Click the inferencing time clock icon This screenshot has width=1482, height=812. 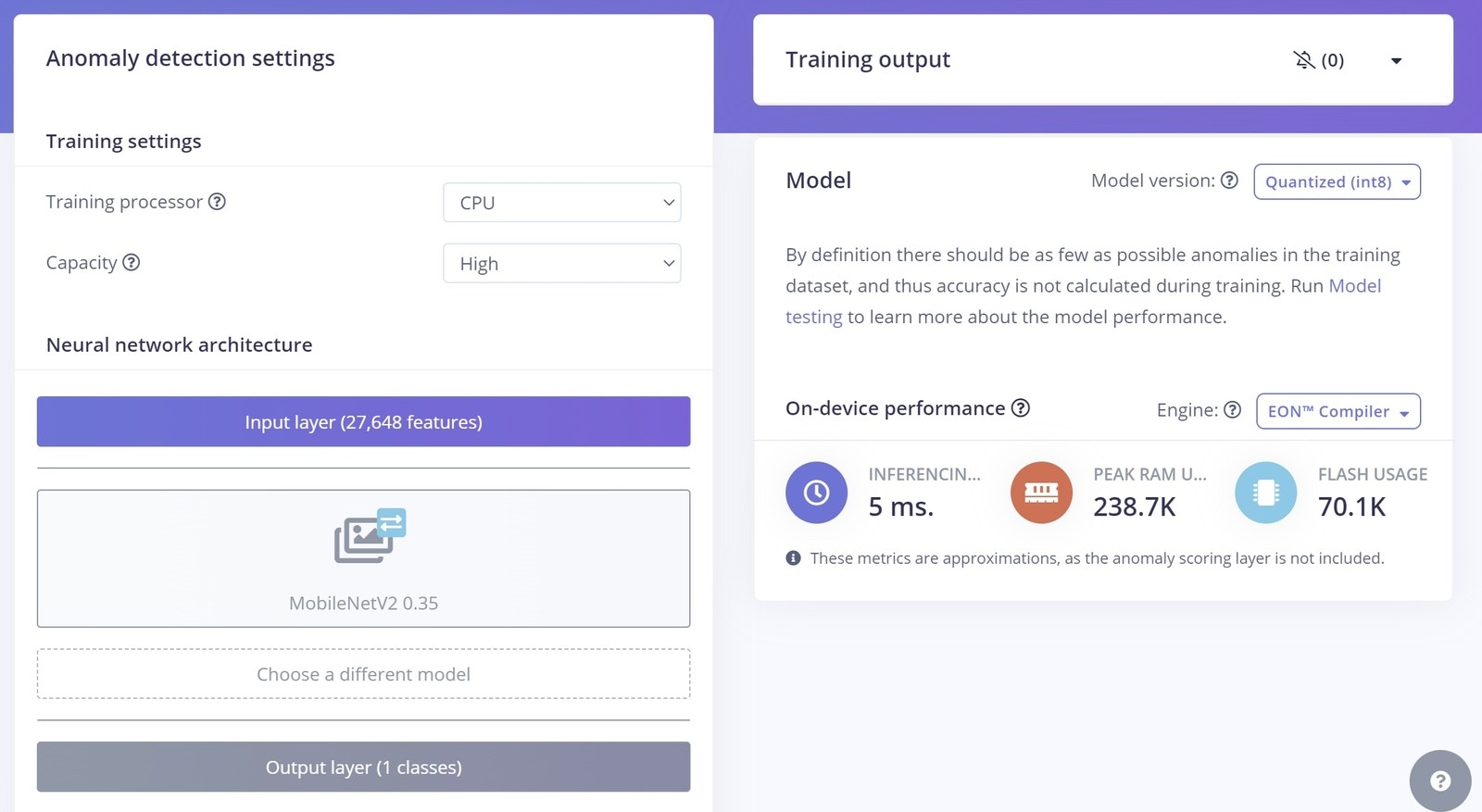(816, 493)
